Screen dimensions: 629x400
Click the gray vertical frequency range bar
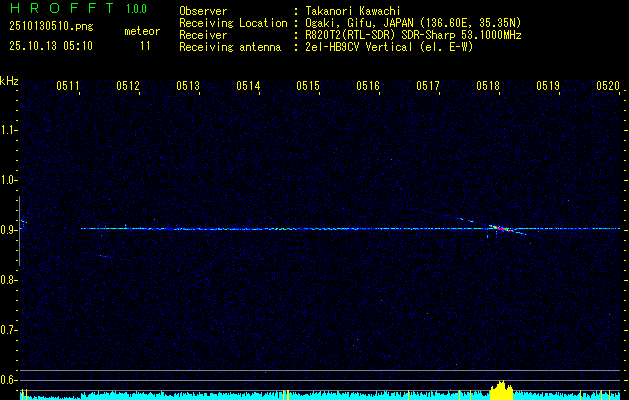coord(19,231)
